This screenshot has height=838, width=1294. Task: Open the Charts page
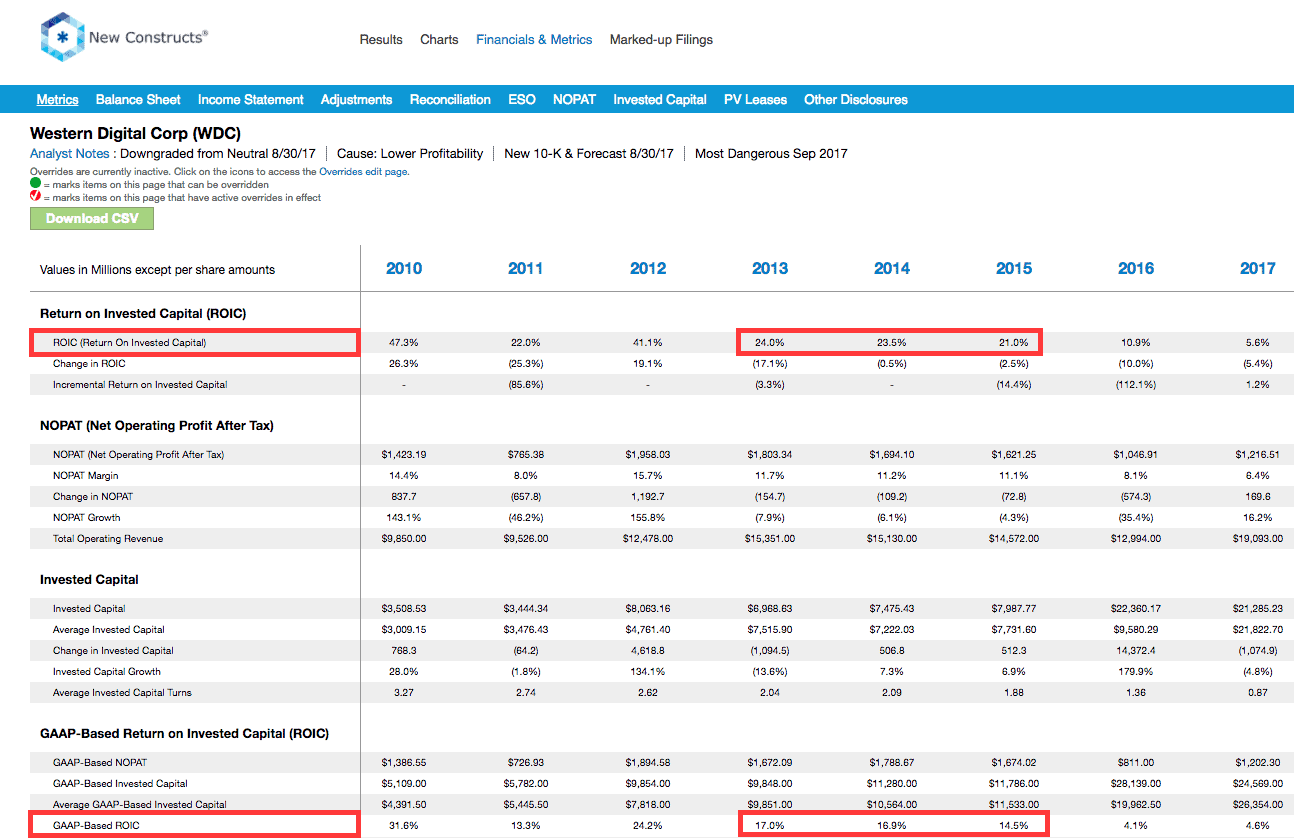pos(439,40)
